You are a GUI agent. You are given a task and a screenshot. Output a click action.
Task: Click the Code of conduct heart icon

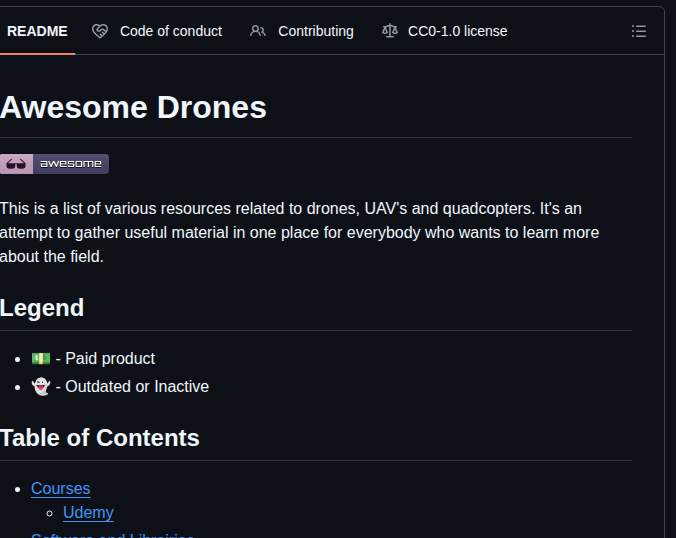pyautogui.click(x=100, y=31)
